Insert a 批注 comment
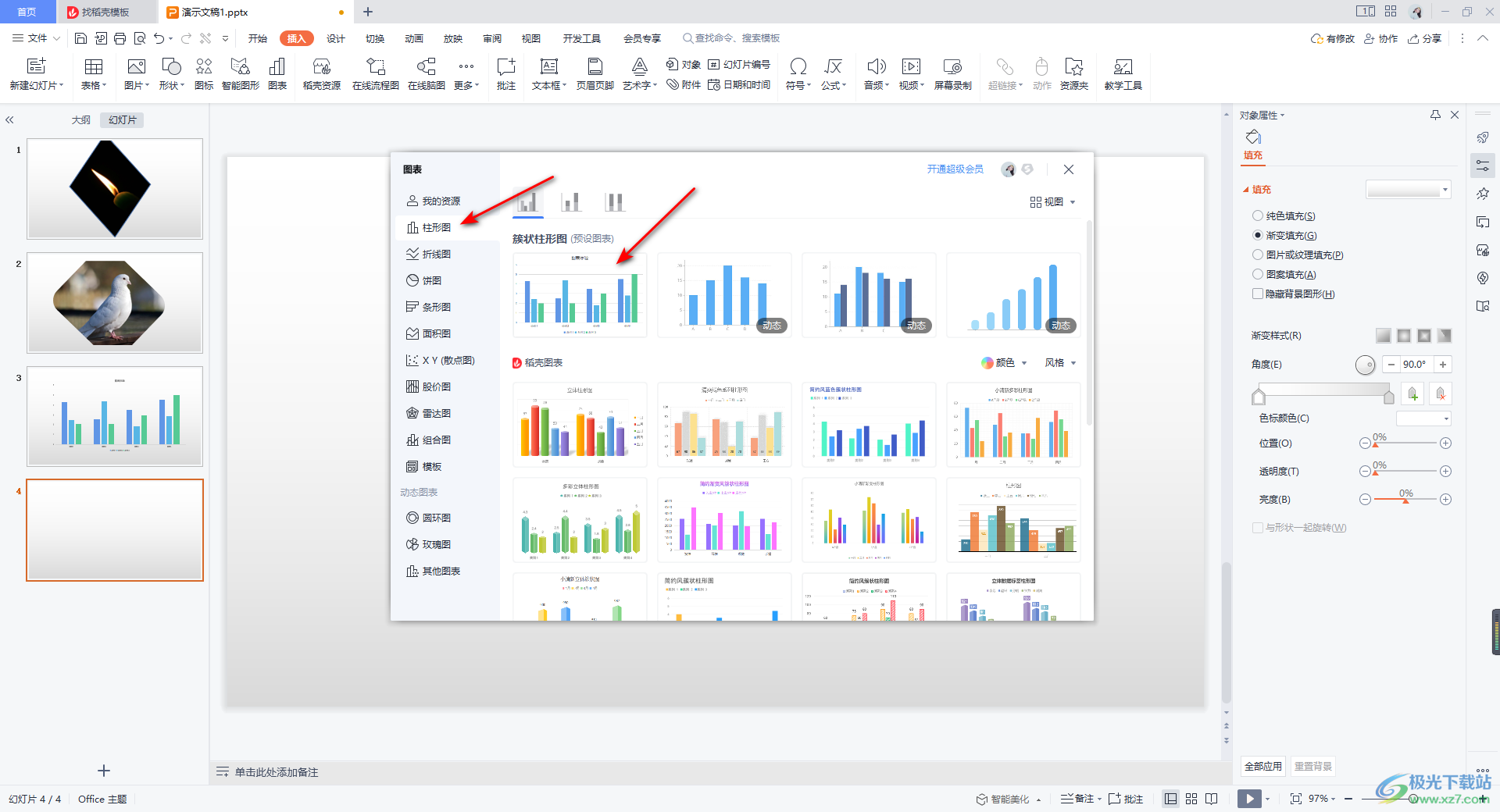 pos(506,74)
